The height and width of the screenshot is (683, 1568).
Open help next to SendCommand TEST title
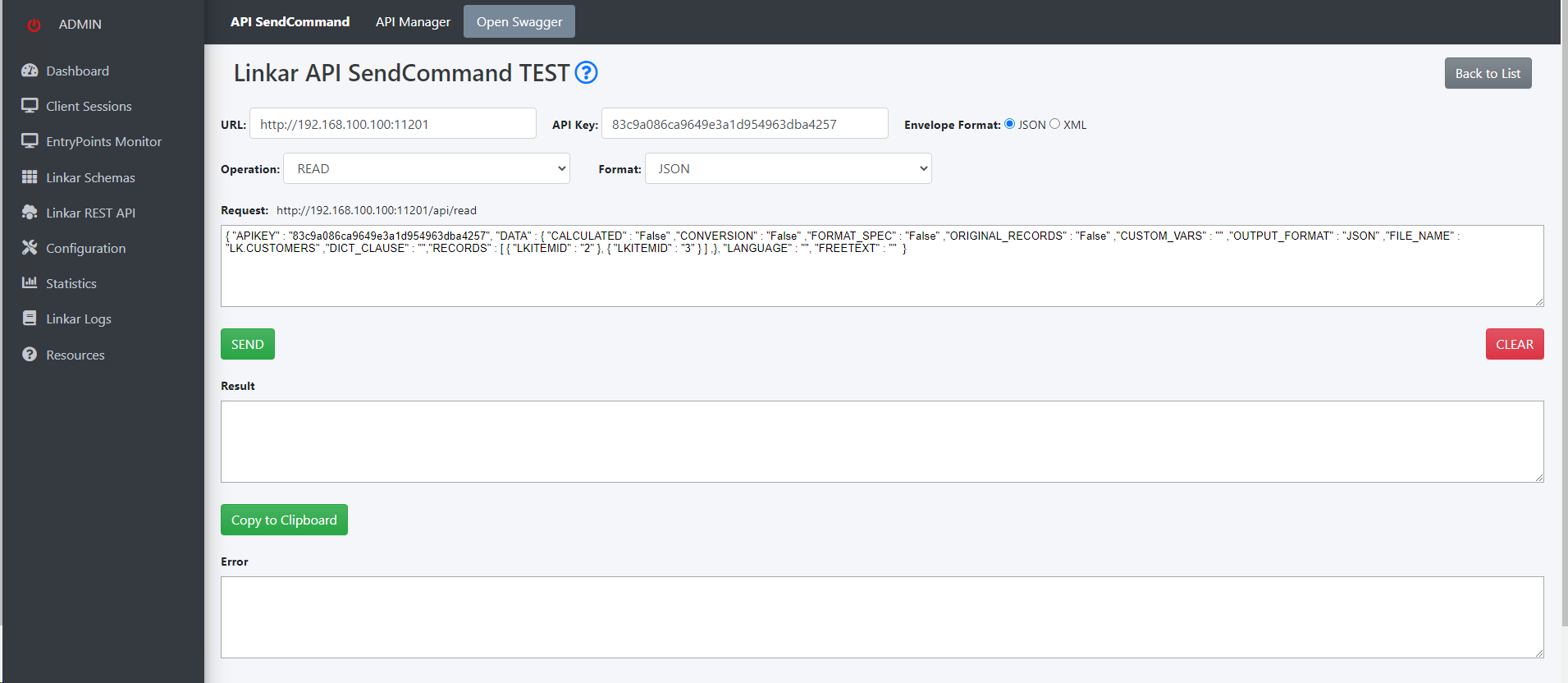point(586,73)
